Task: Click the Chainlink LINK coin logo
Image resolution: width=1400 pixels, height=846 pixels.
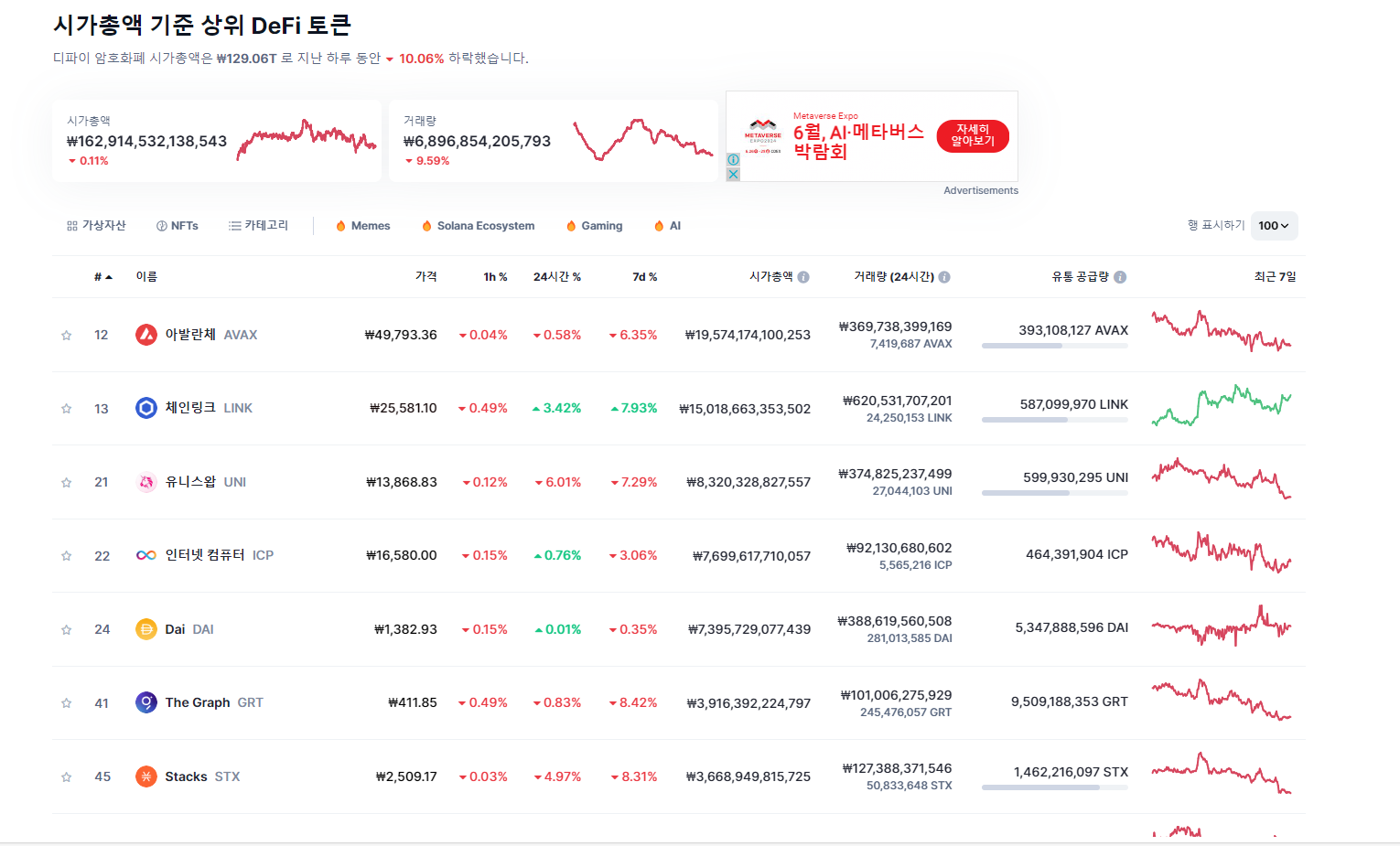Action: click(x=146, y=408)
